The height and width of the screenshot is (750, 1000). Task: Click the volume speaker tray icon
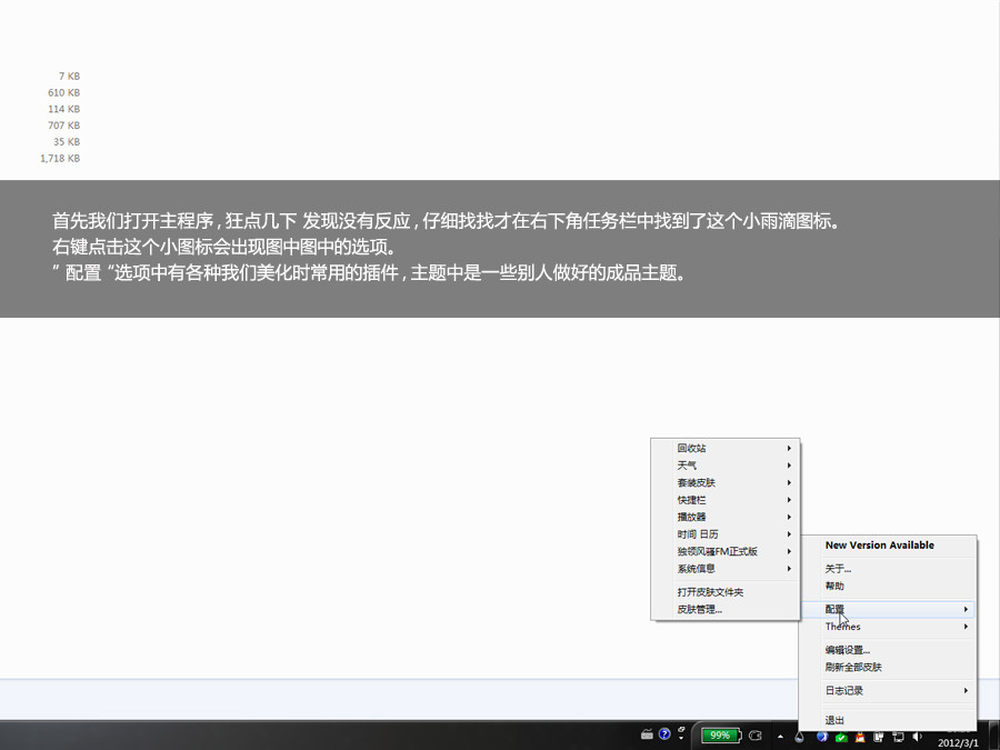click(918, 736)
